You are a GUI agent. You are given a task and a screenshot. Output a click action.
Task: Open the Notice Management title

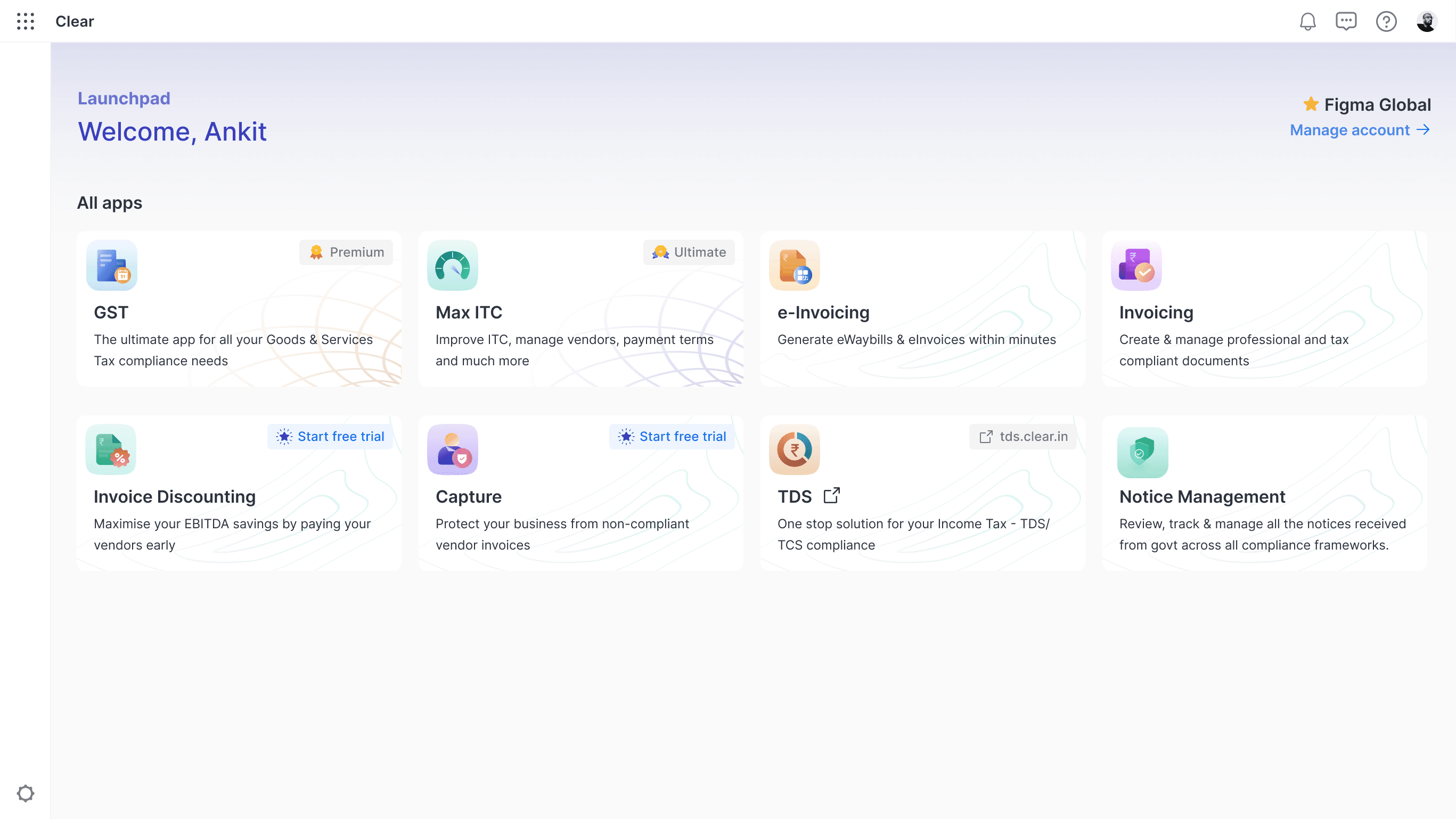pyautogui.click(x=1202, y=496)
